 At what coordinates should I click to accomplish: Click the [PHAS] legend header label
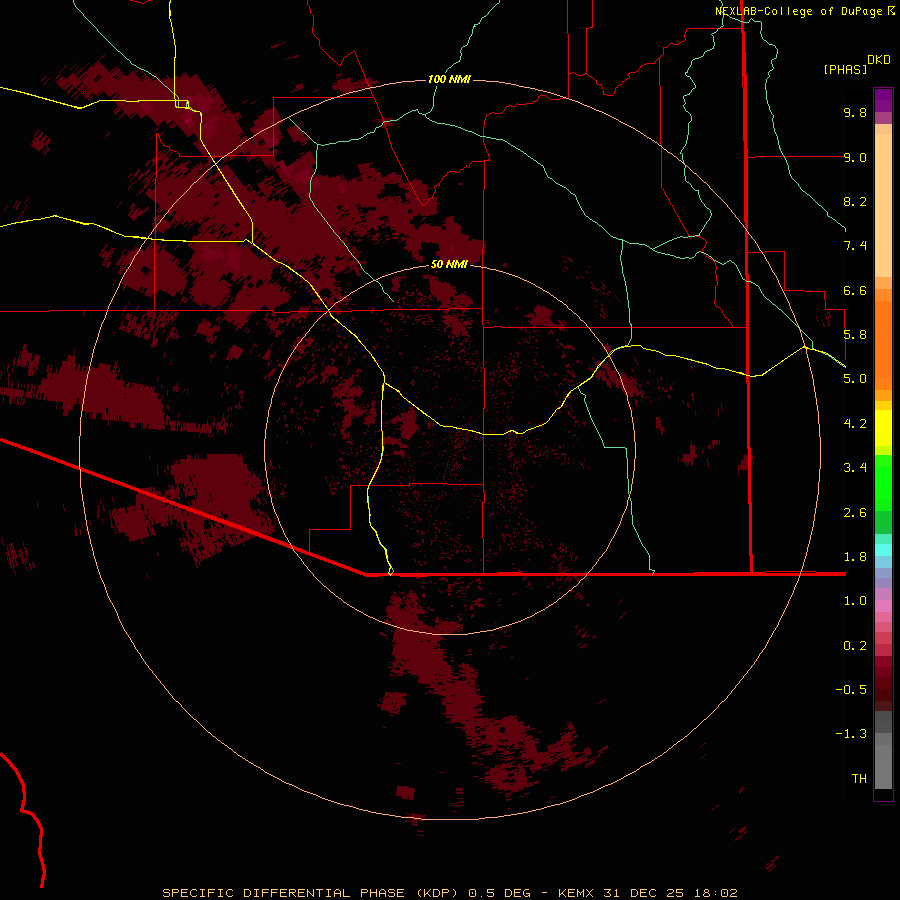pos(844,69)
